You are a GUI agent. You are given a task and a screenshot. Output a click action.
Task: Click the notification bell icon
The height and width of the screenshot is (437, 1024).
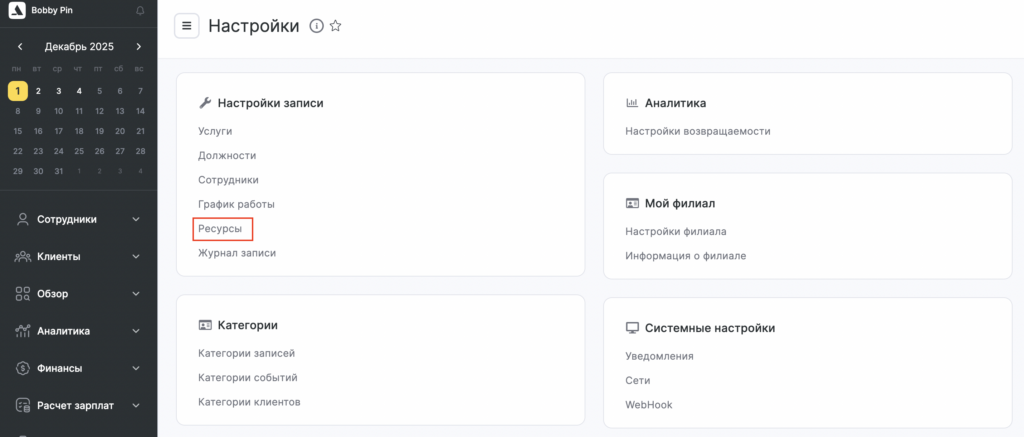(x=139, y=11)
